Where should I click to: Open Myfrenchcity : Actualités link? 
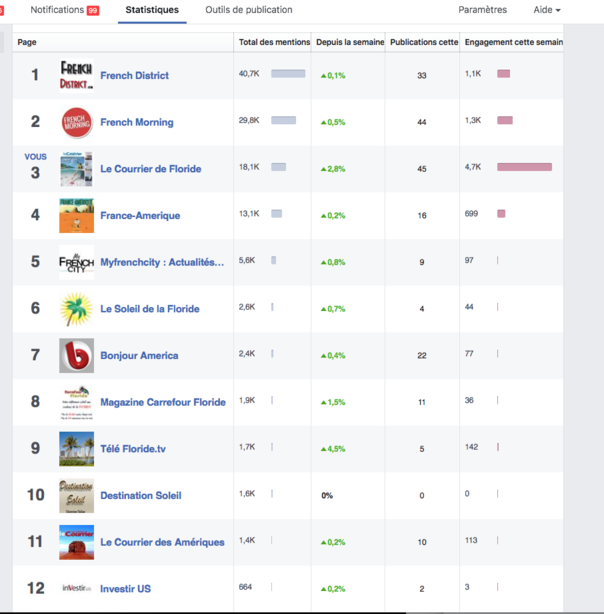pos(162,262)
